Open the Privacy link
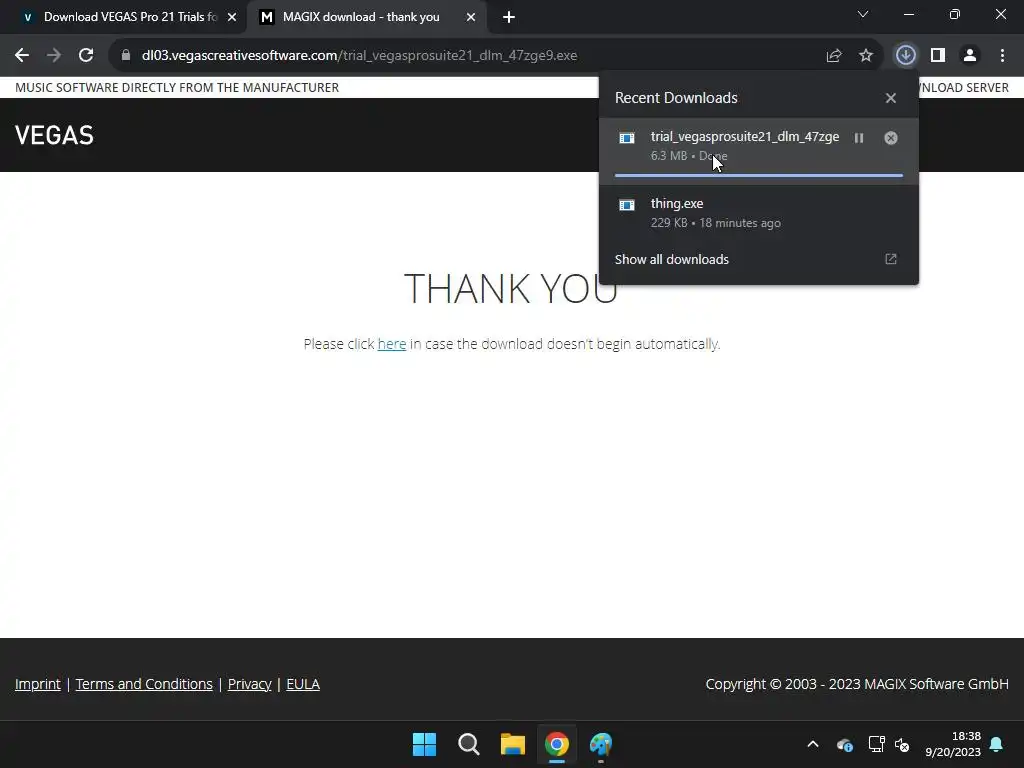This screenshot has height=768, width=1024. coord(249,684)
